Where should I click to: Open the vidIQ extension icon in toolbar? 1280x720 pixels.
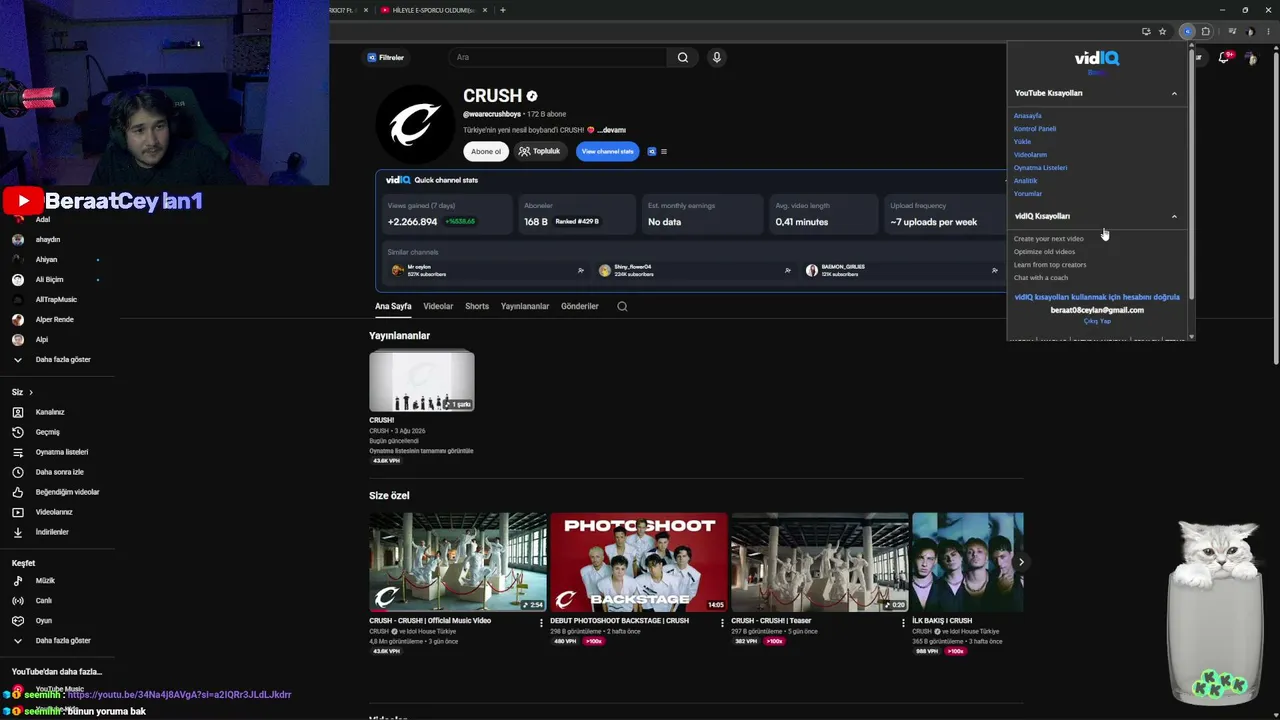(1187, 31)
